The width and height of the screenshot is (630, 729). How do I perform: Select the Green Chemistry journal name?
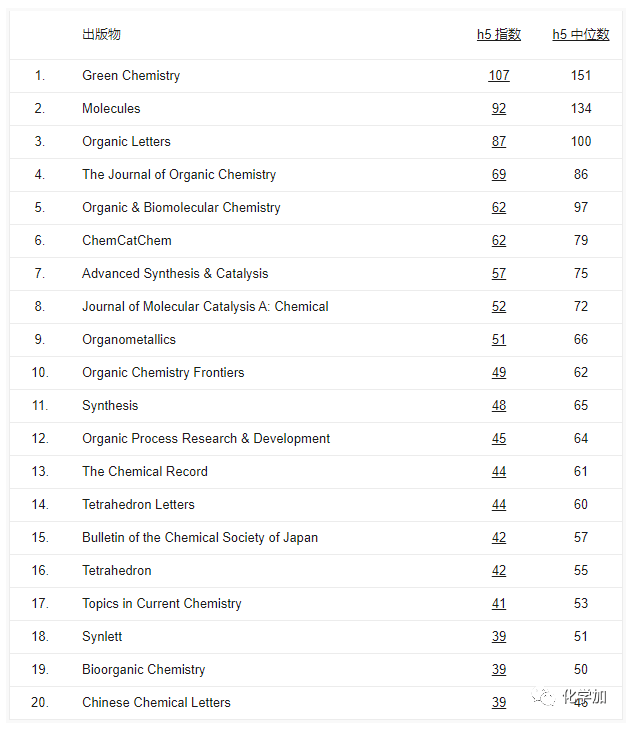tap(131, 76)
